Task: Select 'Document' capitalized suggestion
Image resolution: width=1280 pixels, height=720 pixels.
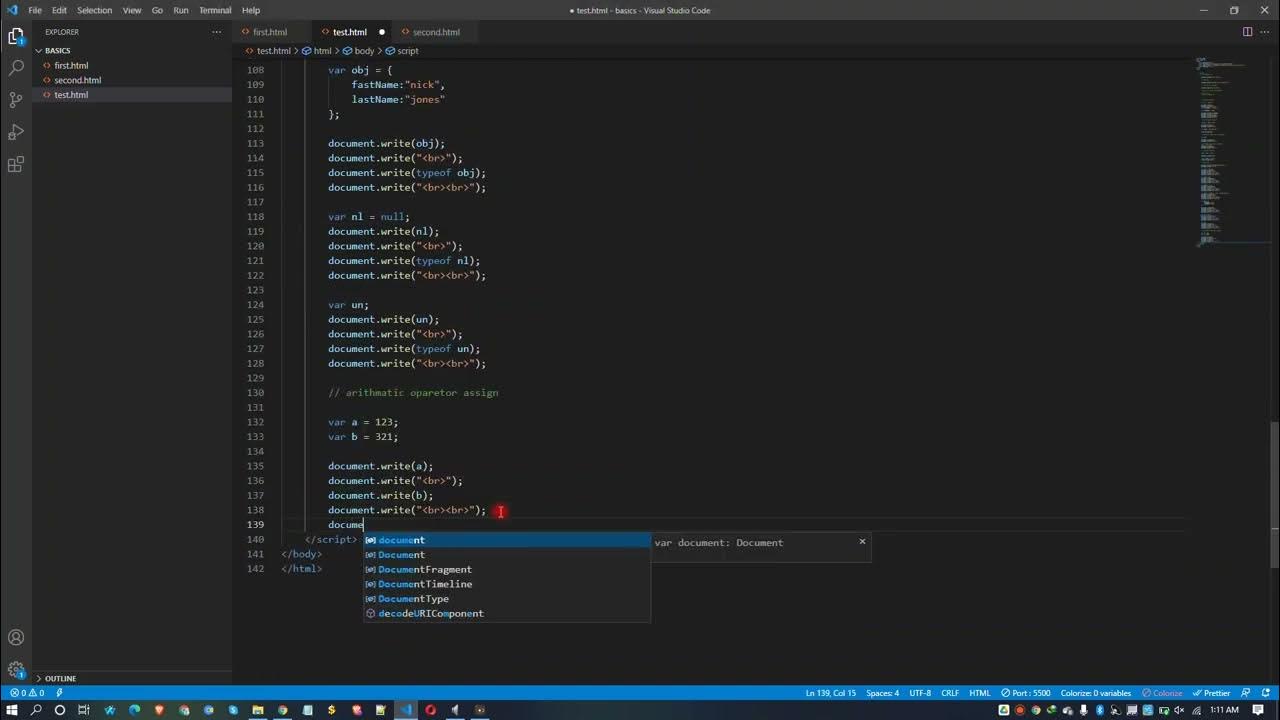Action: coord(507,555)
